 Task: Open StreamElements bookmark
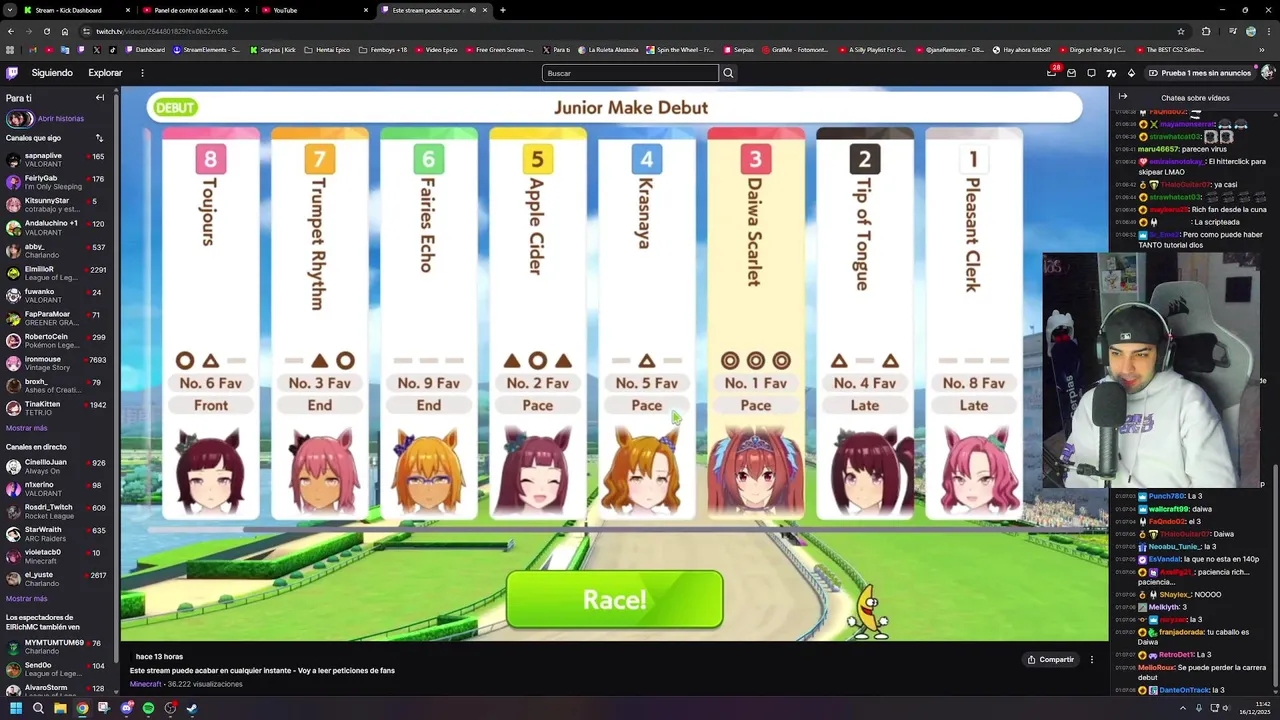pyautogui.click(x=206, y=50)
